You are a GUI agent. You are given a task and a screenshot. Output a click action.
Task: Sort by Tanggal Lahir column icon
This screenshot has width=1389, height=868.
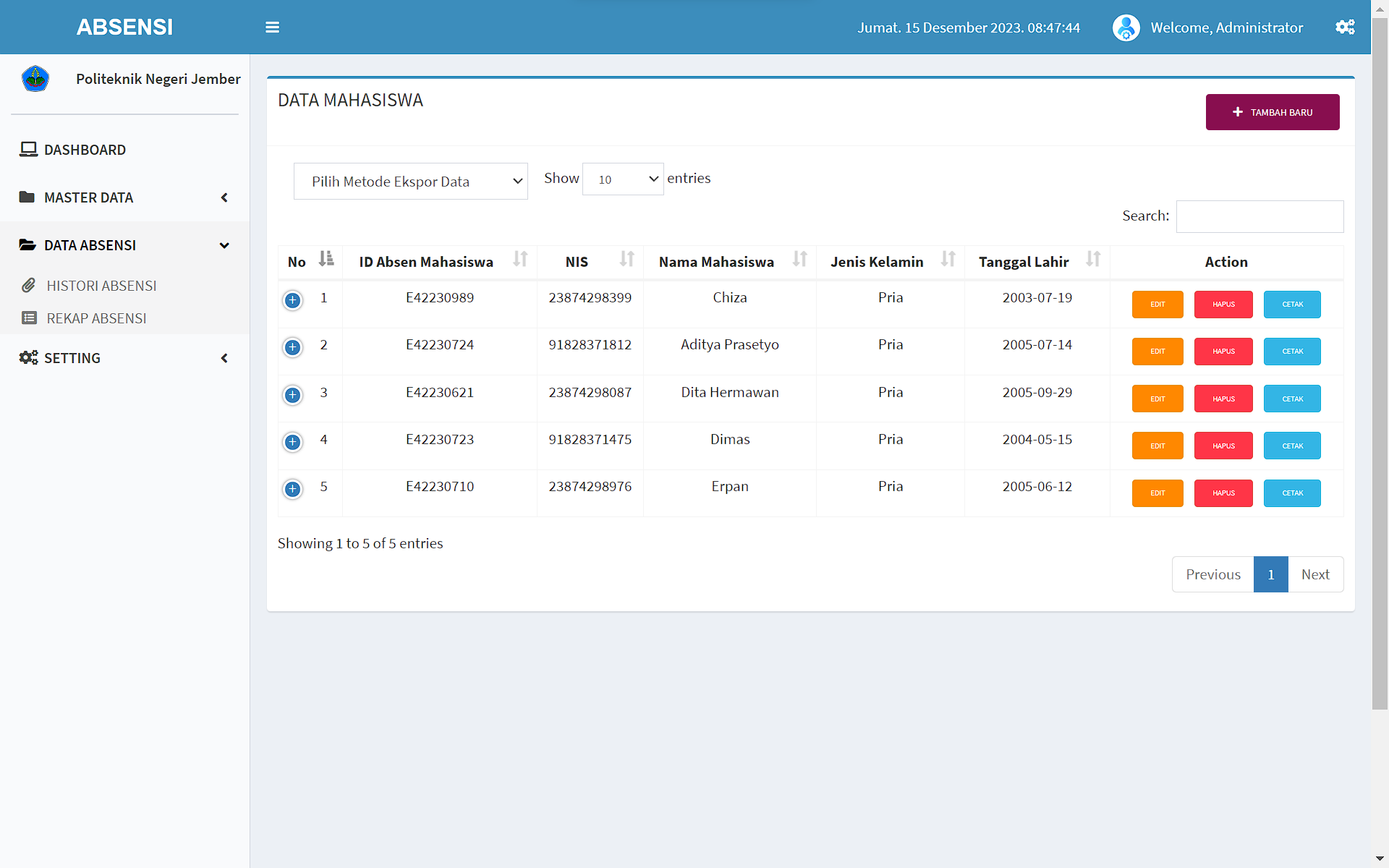click(x=1093, y=258)
